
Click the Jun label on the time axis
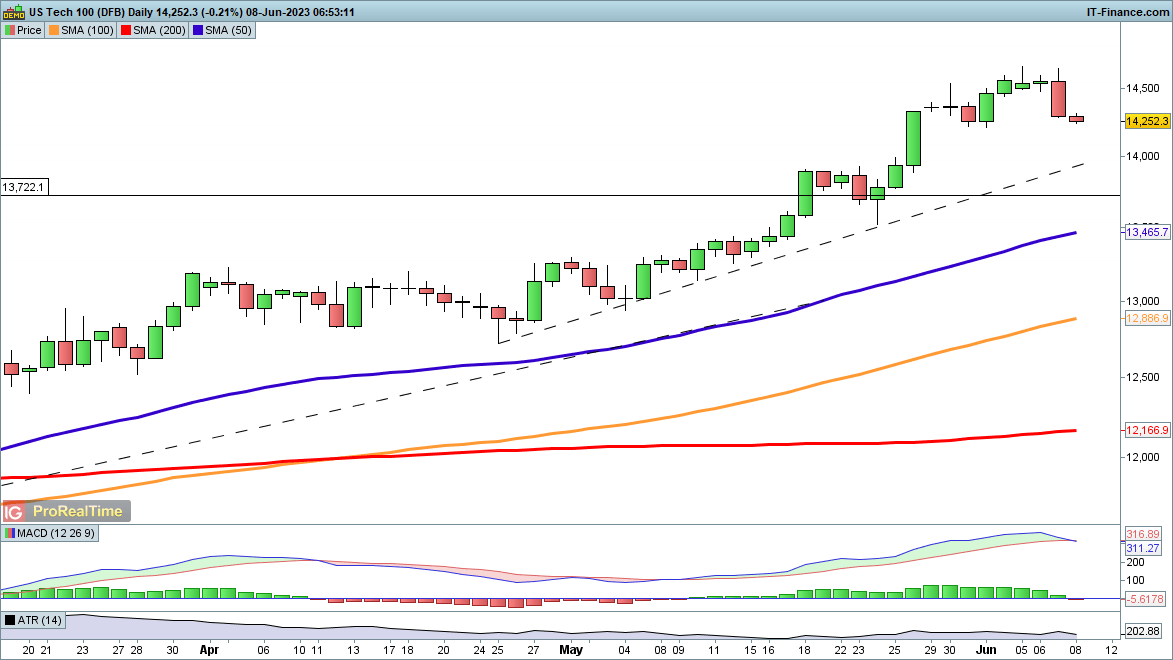click(986, 650)
